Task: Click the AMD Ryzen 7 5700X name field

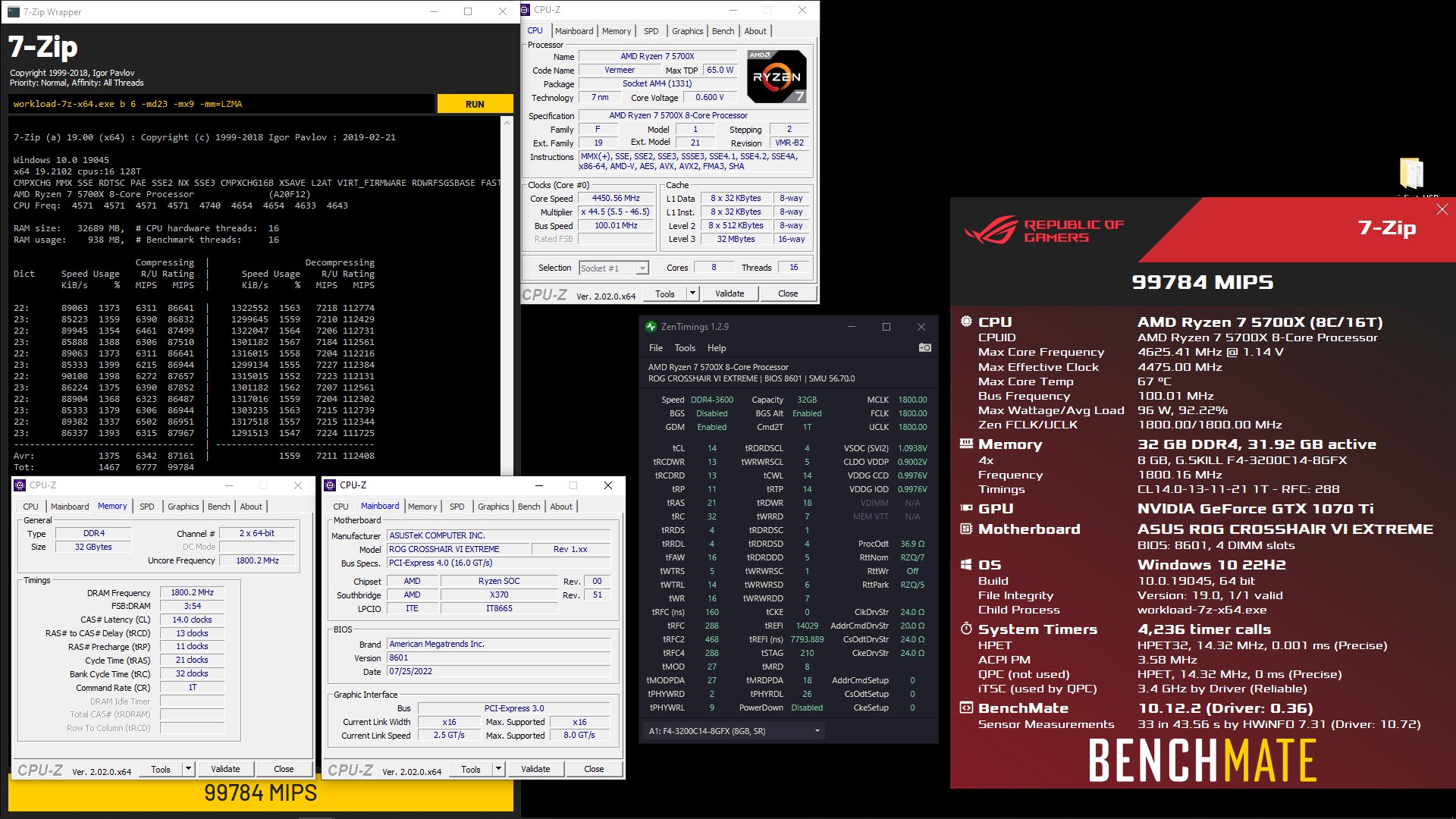Action: pos(657,56)
